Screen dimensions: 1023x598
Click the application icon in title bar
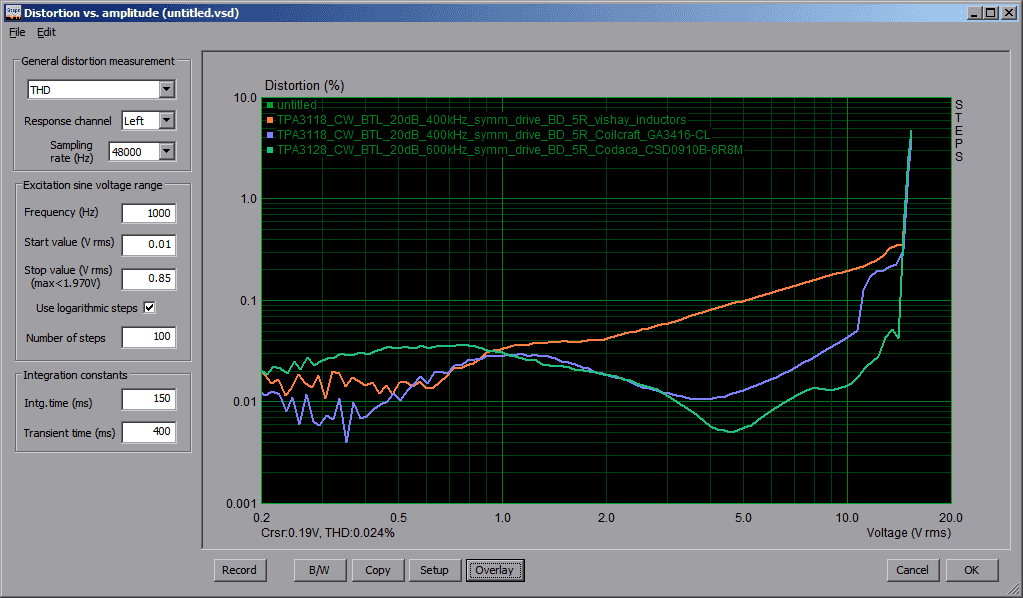(x=11, y=13)
